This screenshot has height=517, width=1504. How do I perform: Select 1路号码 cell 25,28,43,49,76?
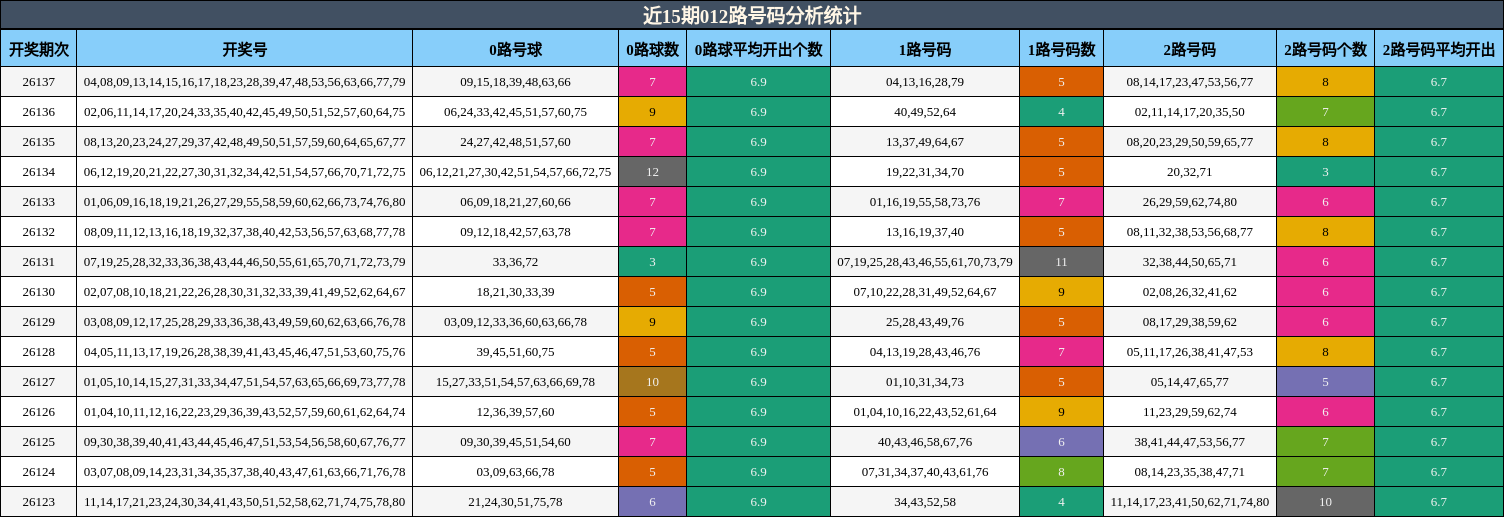[925, 322]
